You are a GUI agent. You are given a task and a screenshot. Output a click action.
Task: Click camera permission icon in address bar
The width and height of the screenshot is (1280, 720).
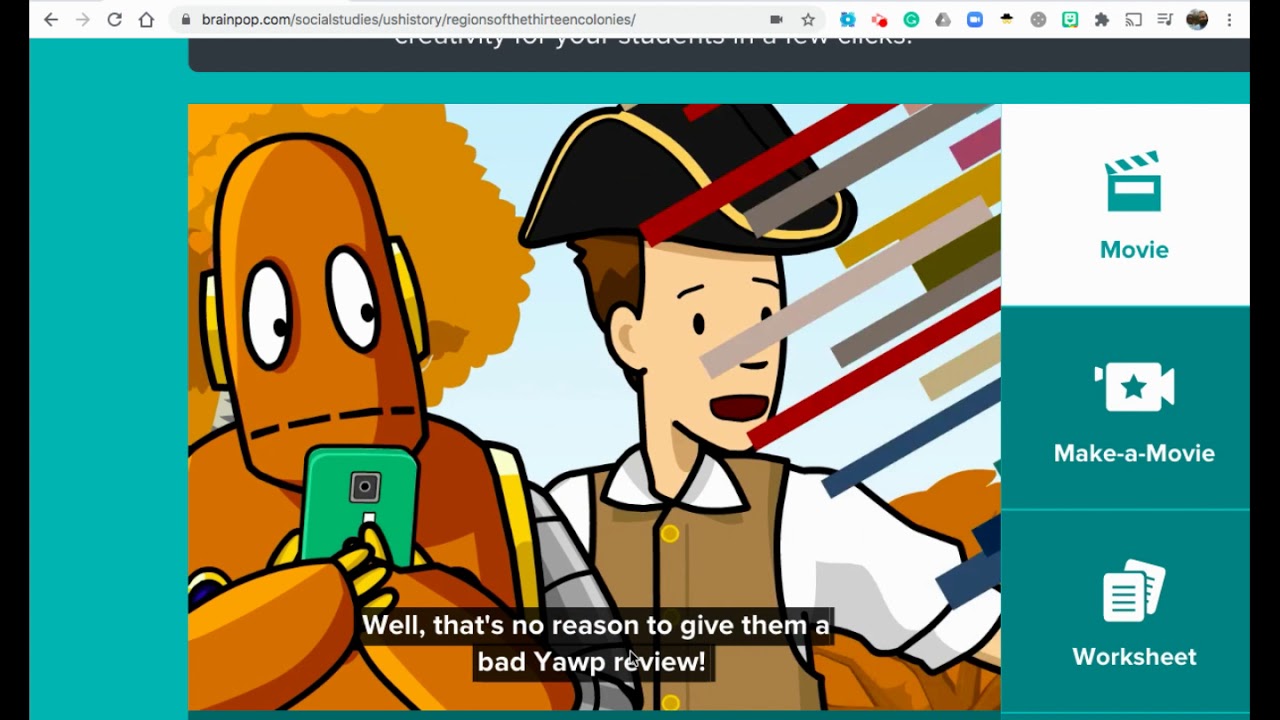[776, 19]
